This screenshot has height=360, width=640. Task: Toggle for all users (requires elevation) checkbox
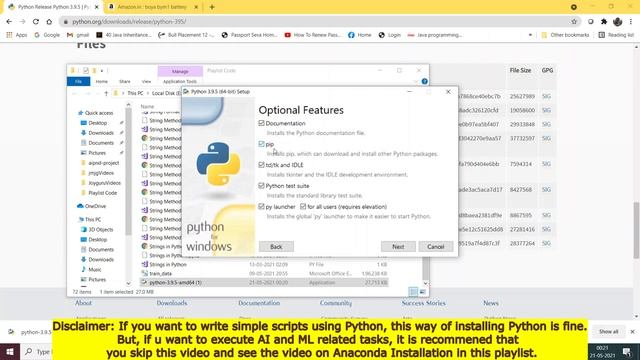click(x=303, y=207)
